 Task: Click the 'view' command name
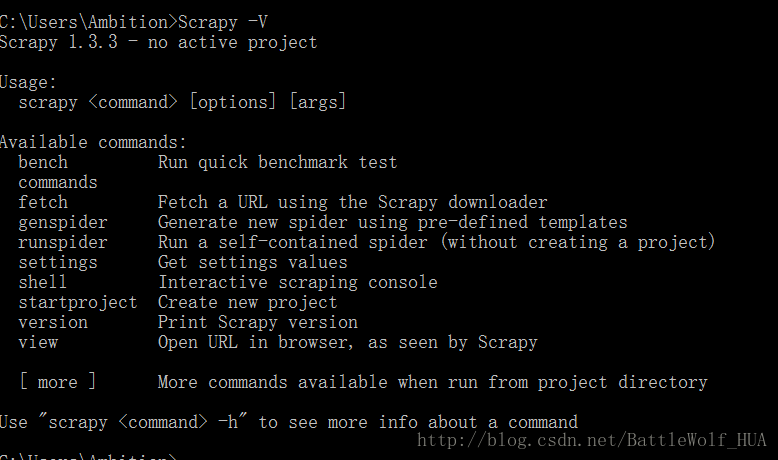pyautogui.click(x=38, y=342)
